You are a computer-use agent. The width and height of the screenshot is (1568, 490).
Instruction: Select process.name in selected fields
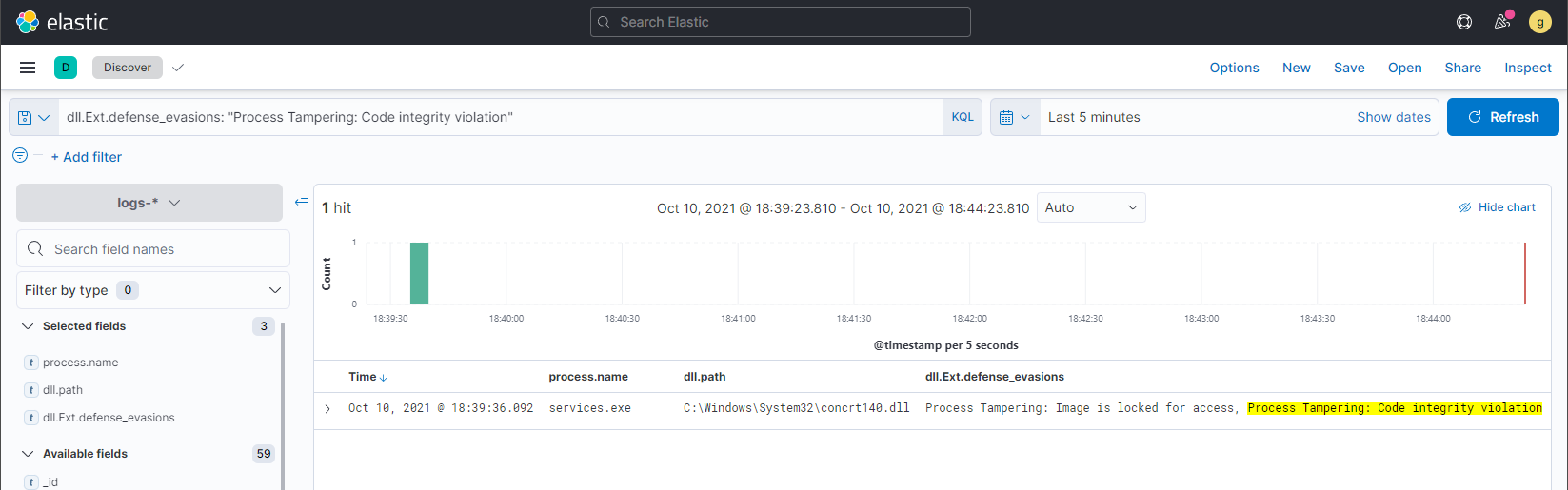(x=81, y=363)
